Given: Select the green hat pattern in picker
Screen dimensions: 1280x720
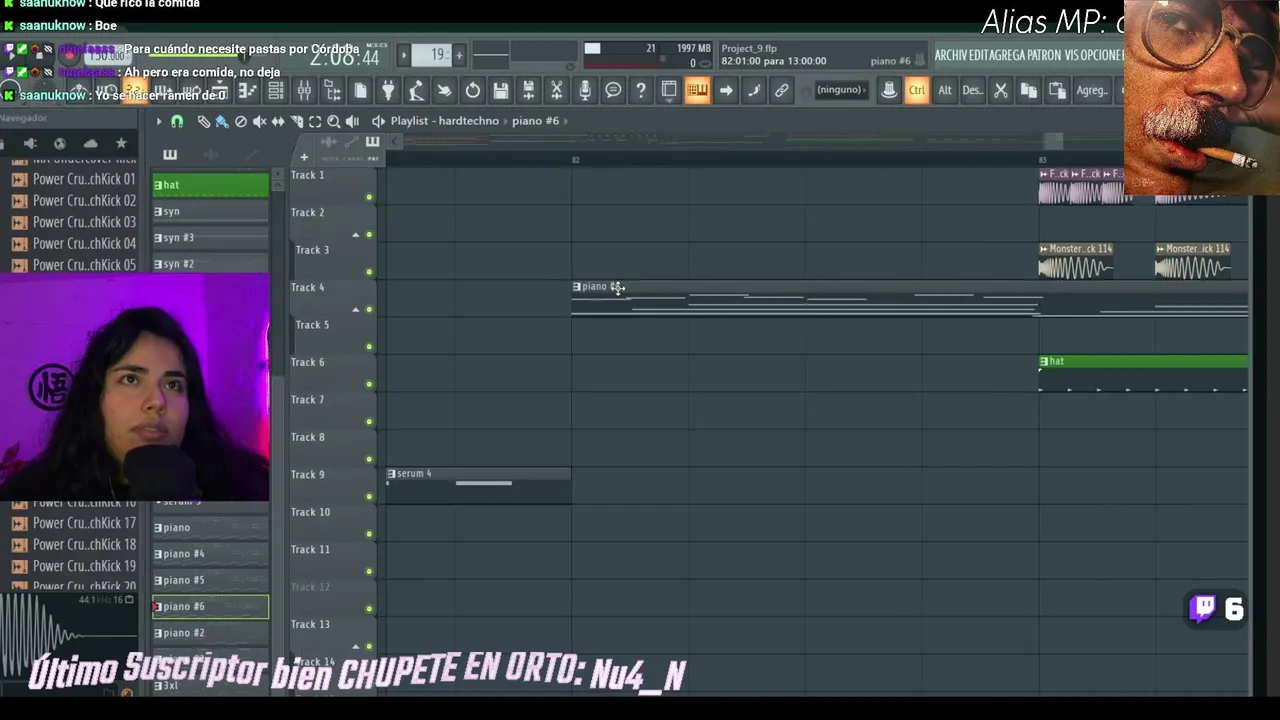Looking at the screenshot, I should 210,185.
